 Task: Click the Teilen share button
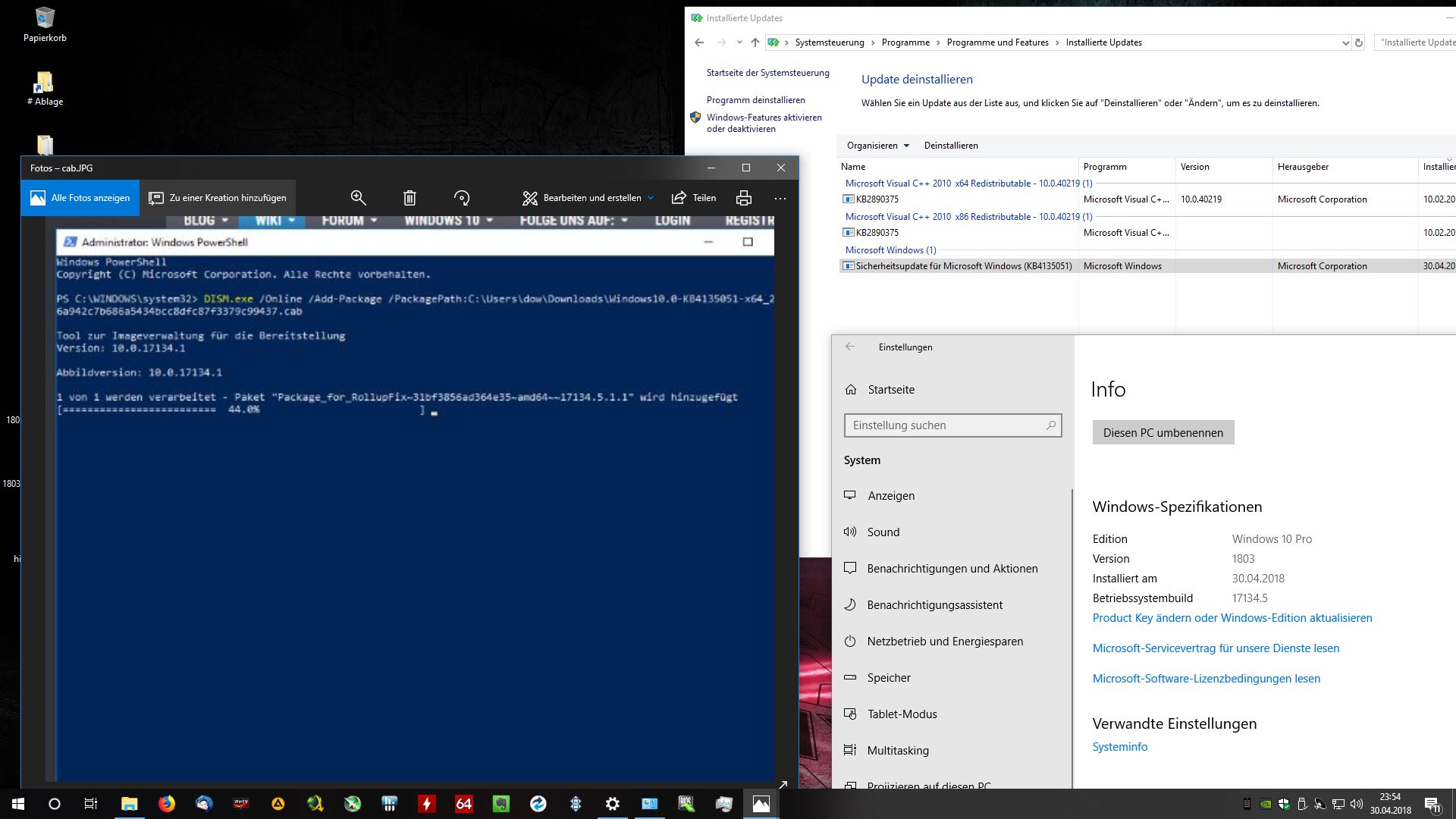pos(694,198)
